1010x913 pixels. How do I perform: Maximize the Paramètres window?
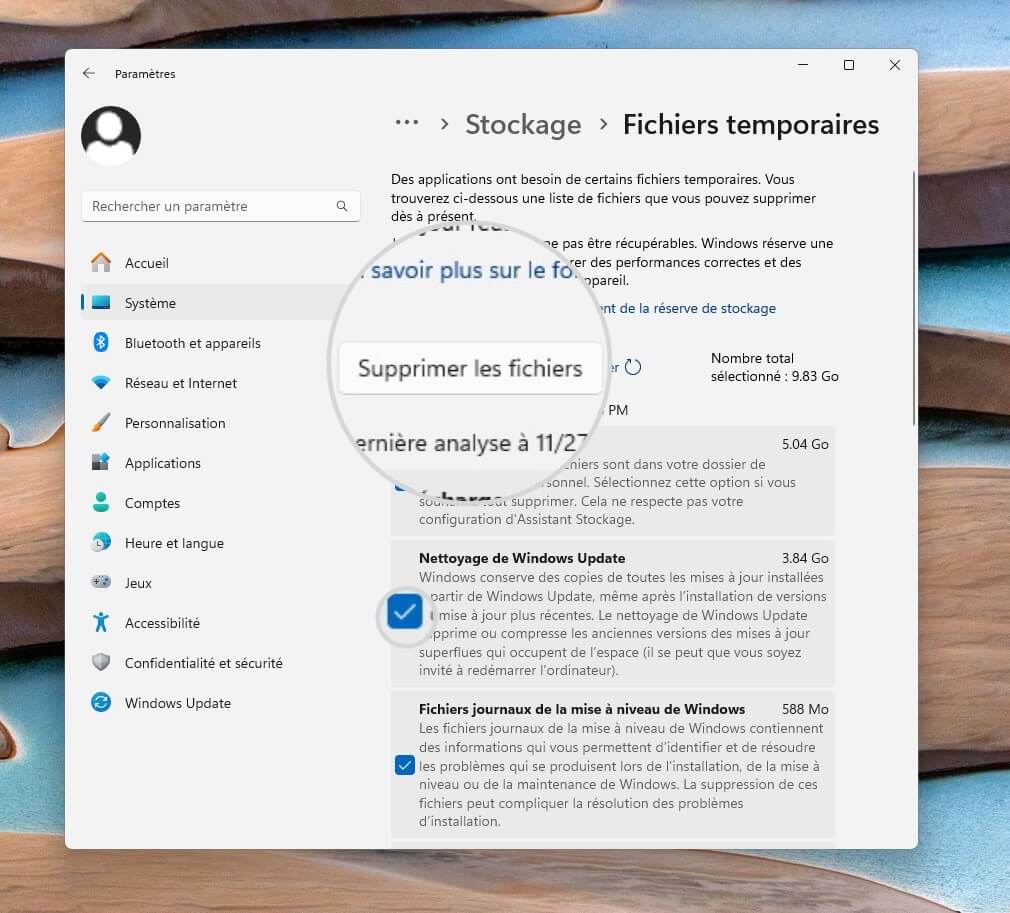pyautogui.click(x=849, y=65)
